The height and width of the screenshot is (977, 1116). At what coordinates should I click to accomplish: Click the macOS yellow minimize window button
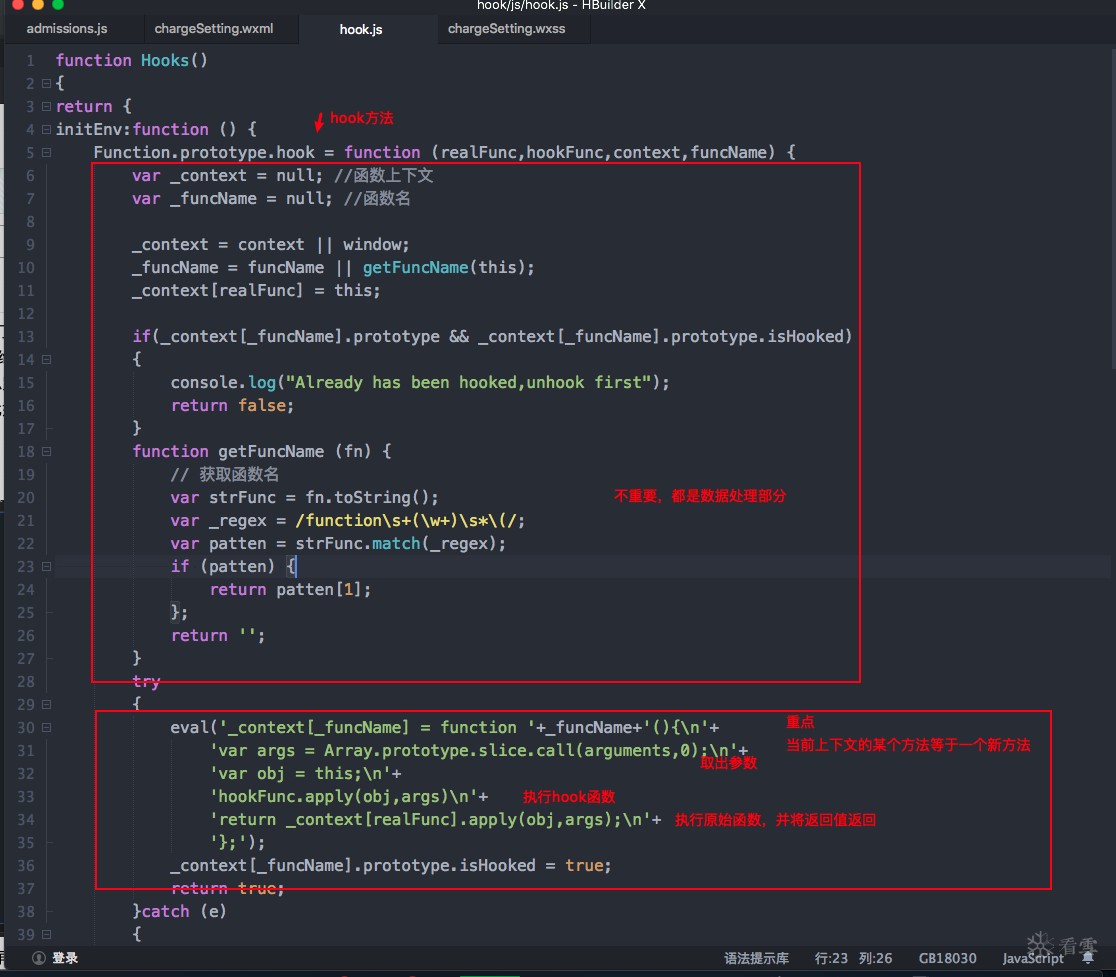click(38, 4)
